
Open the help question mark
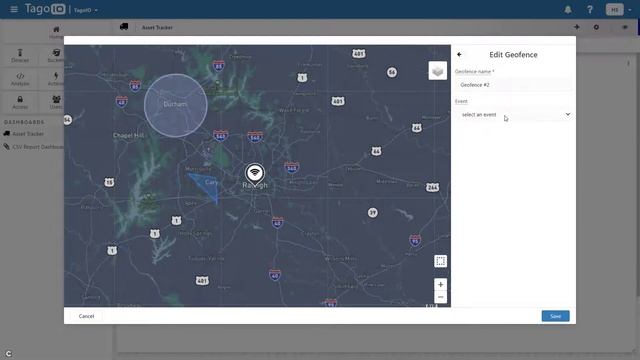(590, 9)
